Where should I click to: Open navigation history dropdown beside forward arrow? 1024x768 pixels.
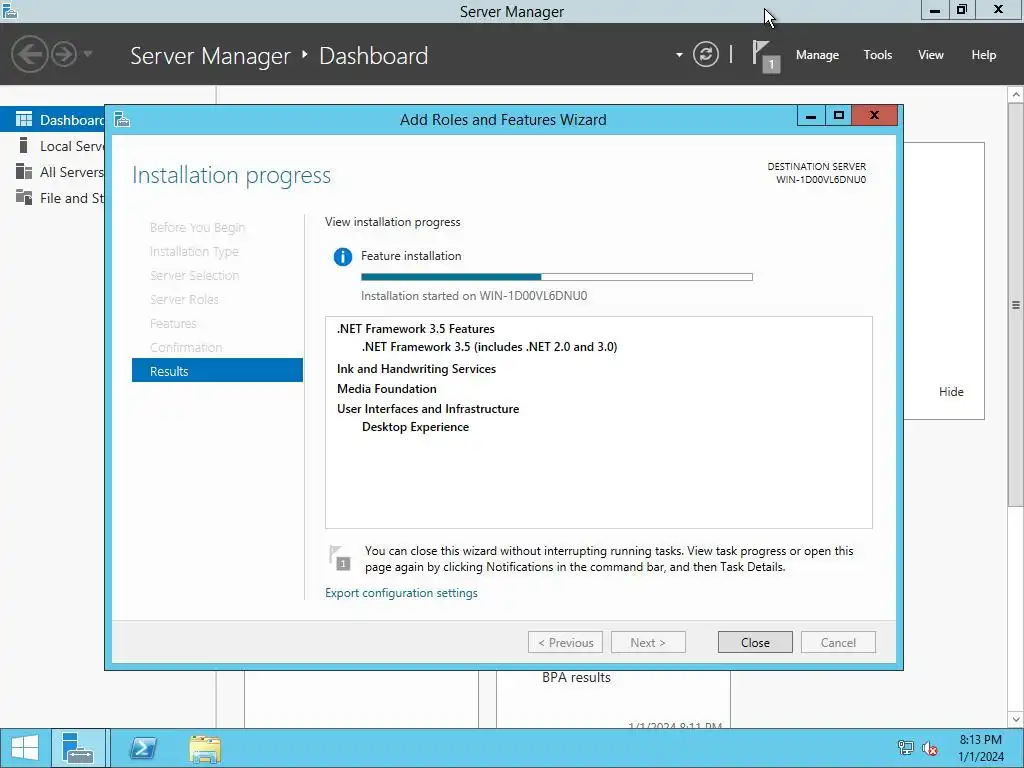tap(88, 54)
